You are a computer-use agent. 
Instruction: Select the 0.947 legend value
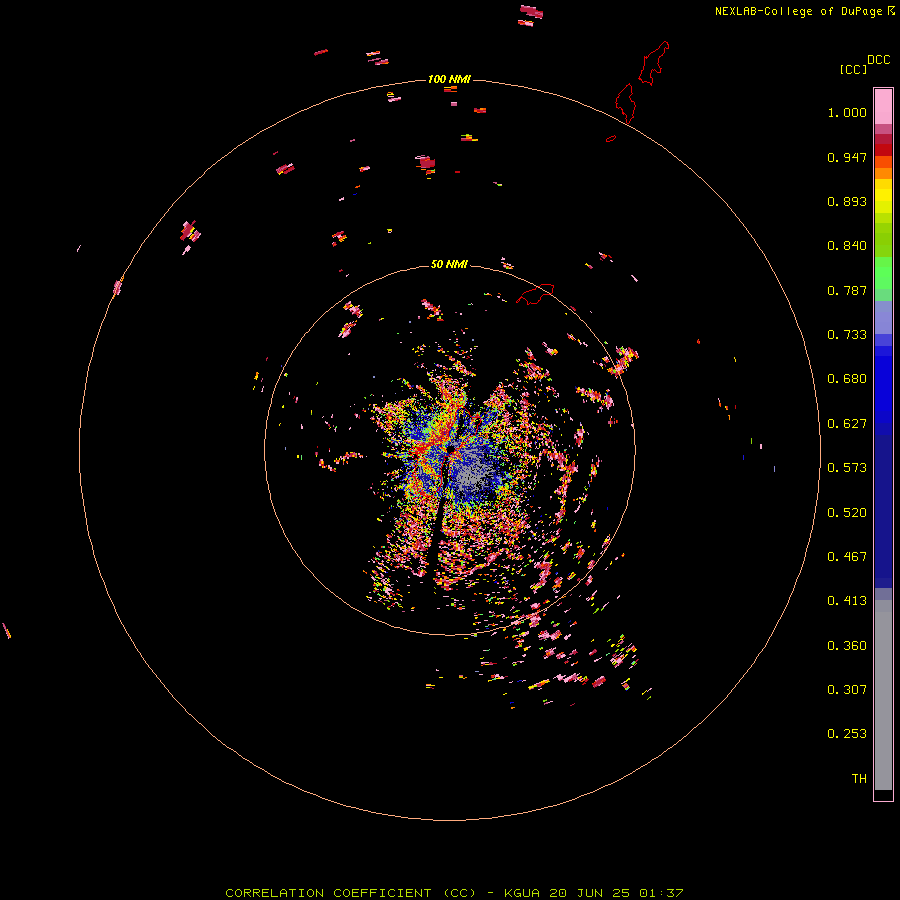tap(847, 157)
